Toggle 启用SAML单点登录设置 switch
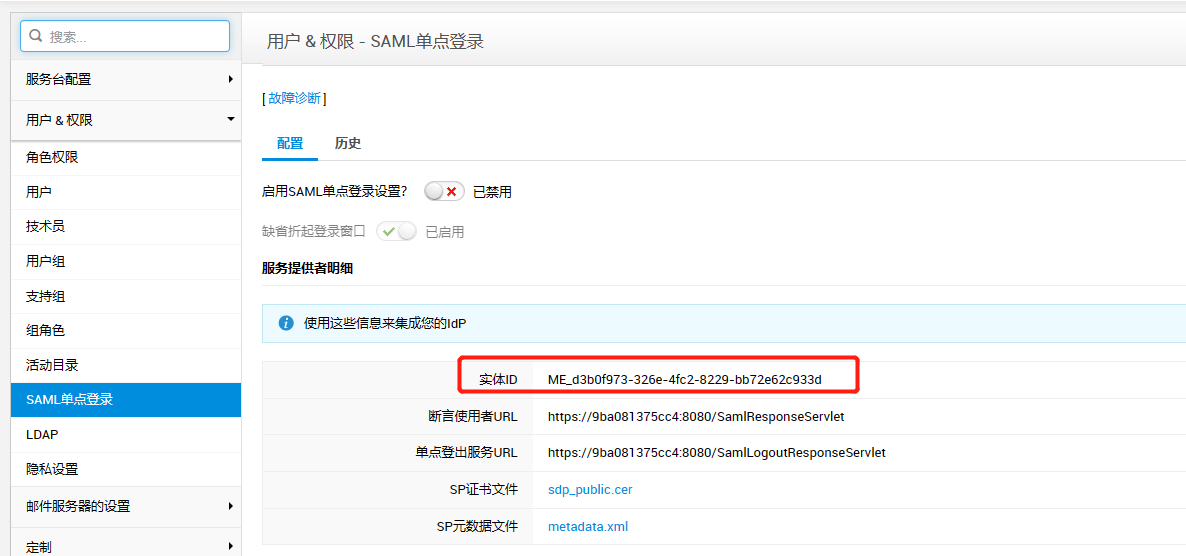Viewport: 1186px width, 556px height. pos(444,191)
